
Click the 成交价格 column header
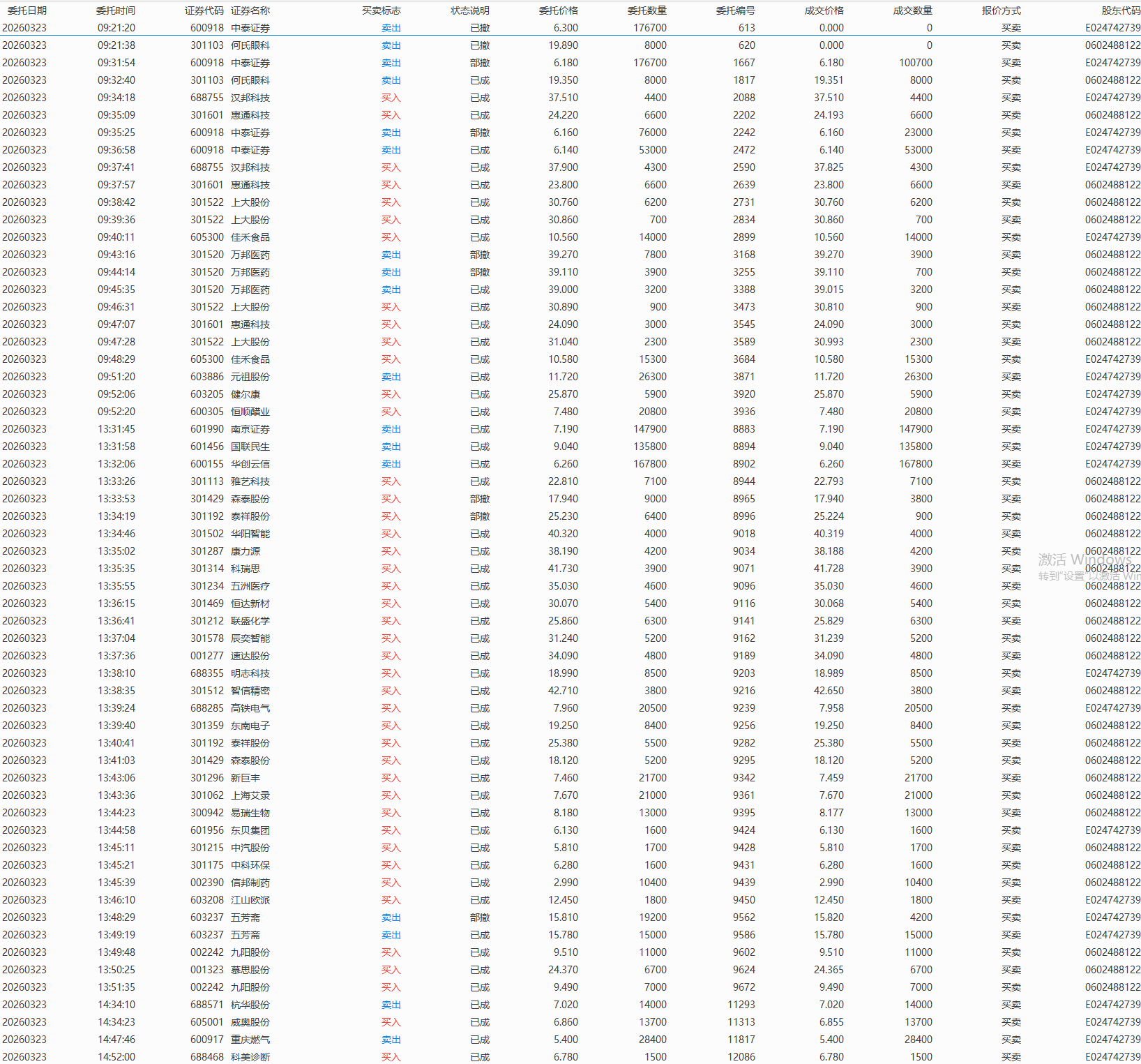[x=824, y=10]
